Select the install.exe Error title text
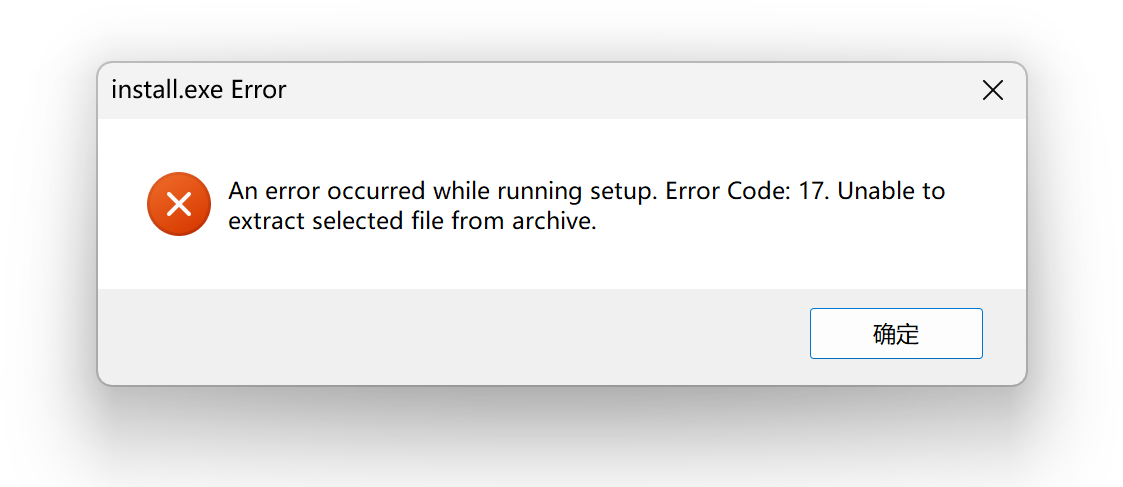The height and width of the screenshot is (487, 1123). 199,90
